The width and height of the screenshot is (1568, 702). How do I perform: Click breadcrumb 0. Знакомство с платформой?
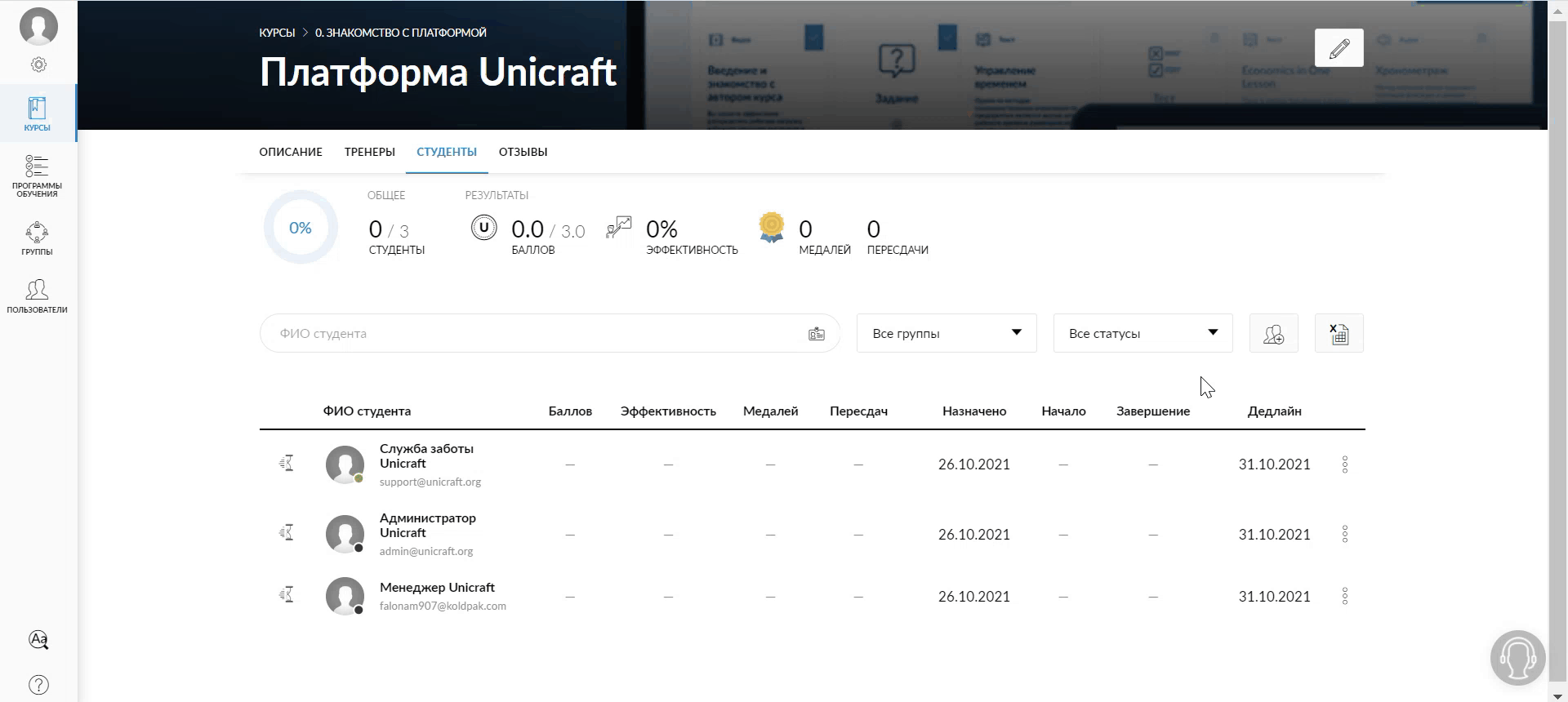[401, 33]
